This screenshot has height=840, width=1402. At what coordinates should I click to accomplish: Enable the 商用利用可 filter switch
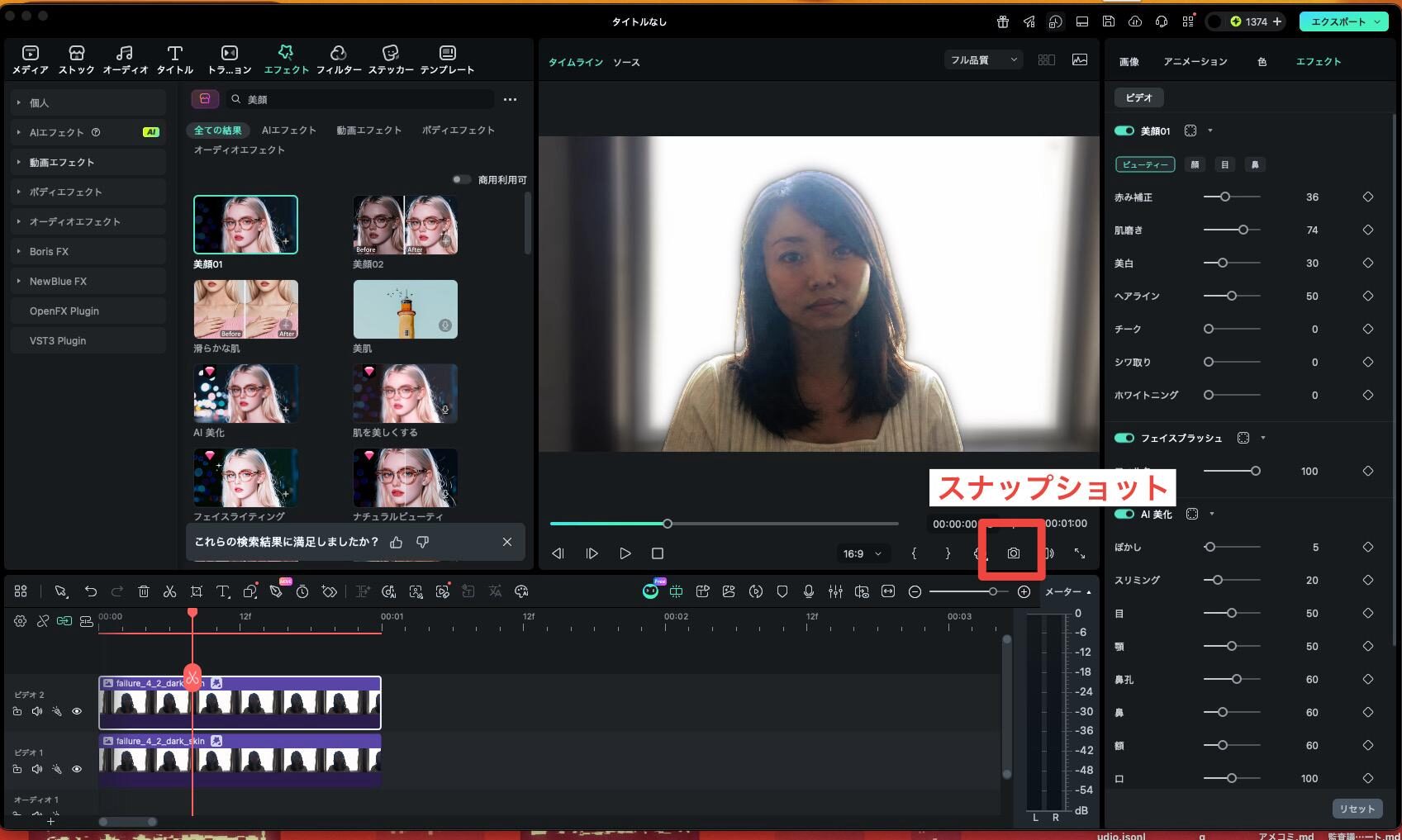tap(462, 179)
